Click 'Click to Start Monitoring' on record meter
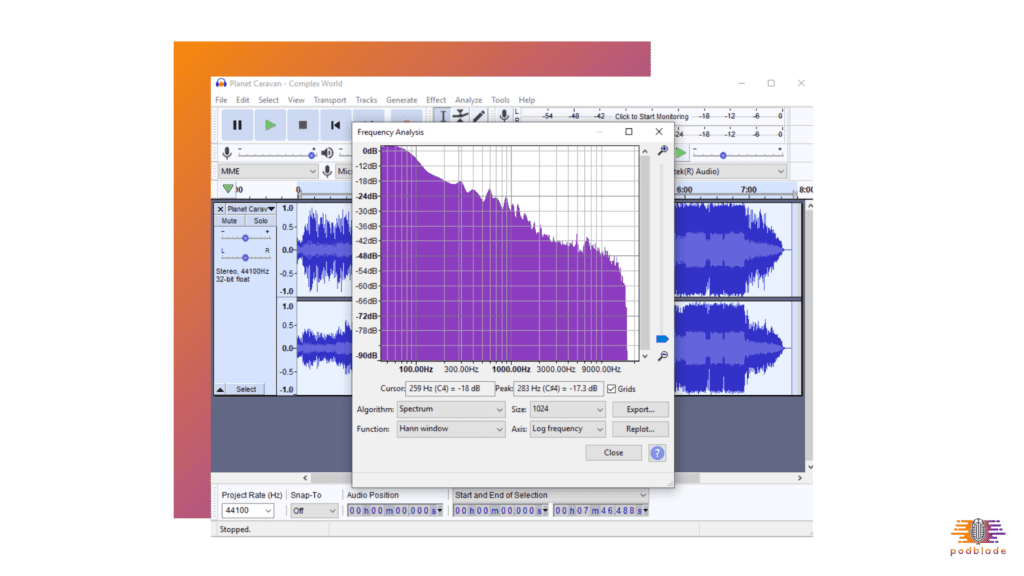1024x576 pixels. tap(652, 116)
